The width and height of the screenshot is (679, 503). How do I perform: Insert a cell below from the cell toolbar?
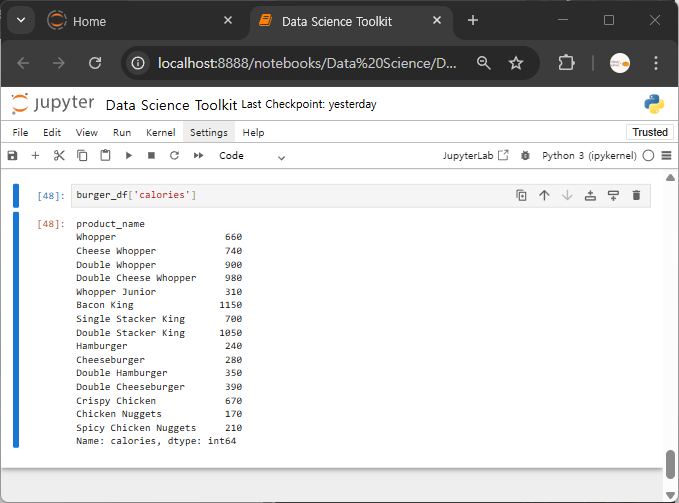coord(613,195)
